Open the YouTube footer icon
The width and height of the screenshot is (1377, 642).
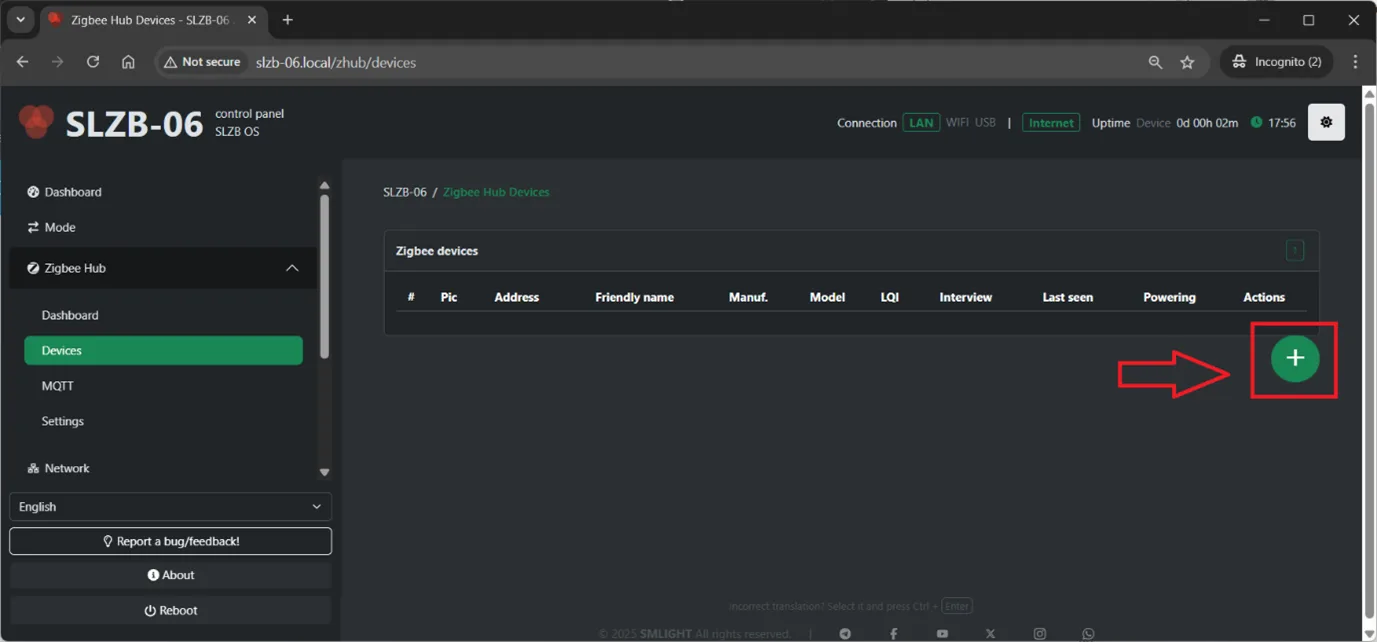[942, 634]
